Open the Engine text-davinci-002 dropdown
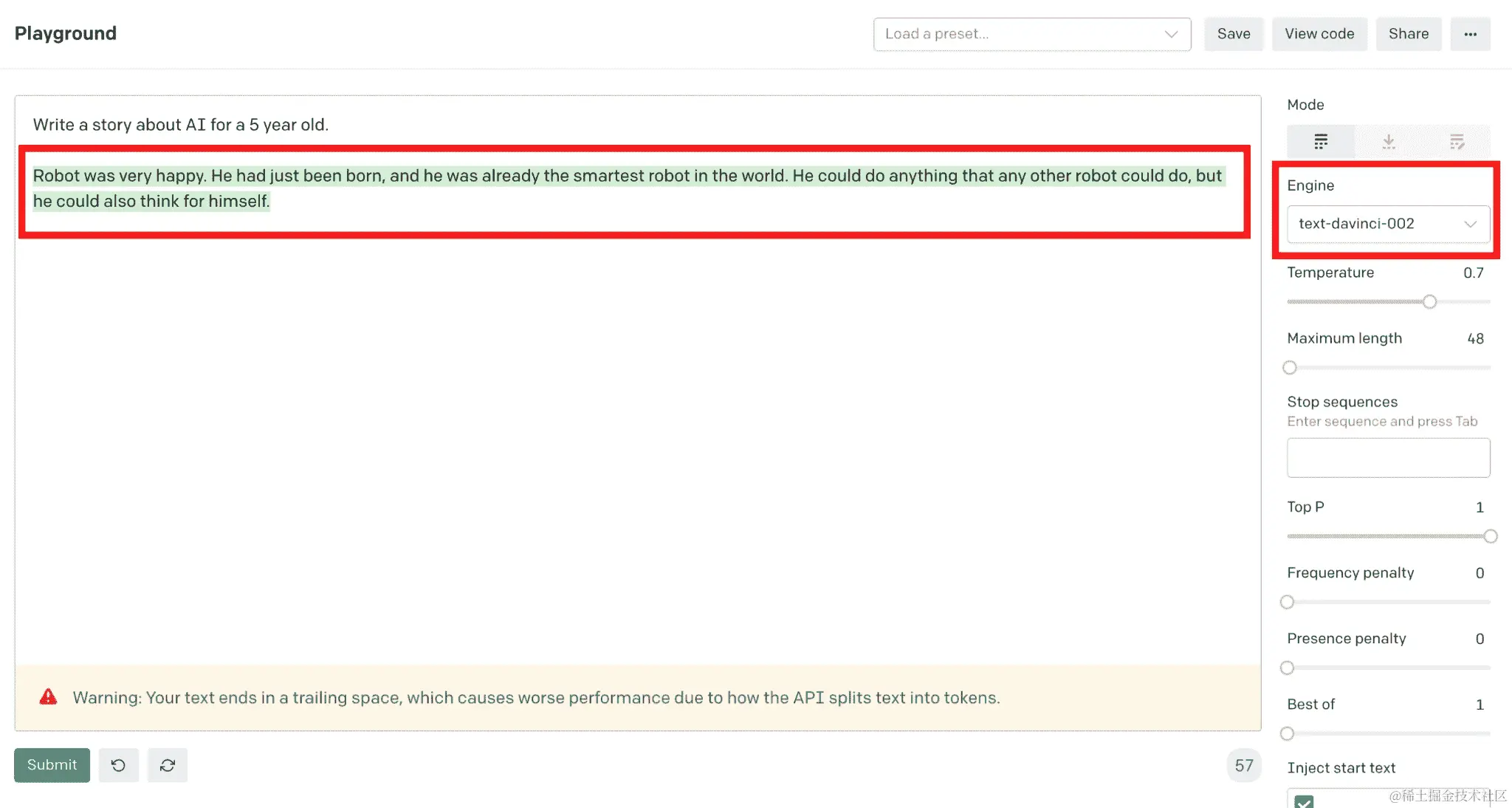This screenshot has height=808, width=1512. click(1388, 224)
